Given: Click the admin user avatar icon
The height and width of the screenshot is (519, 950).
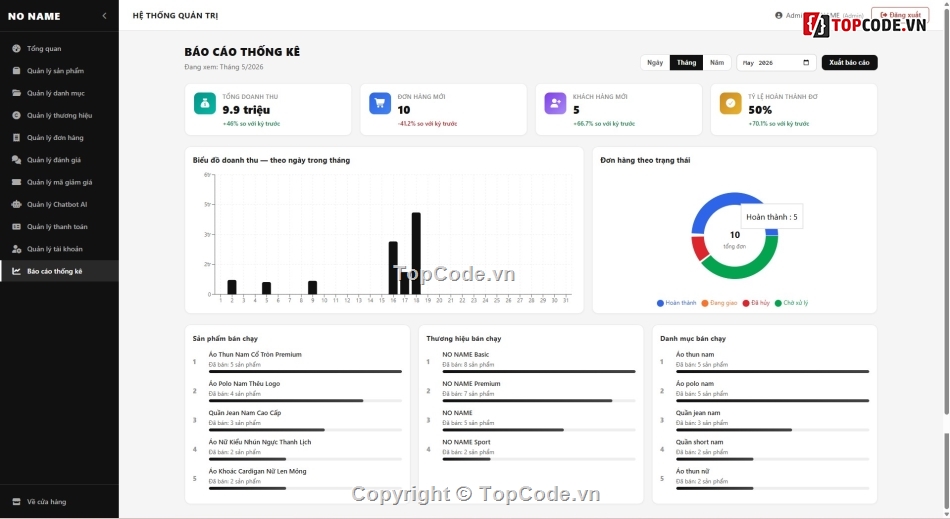Looking at the screenshot, I should (779, 15).
